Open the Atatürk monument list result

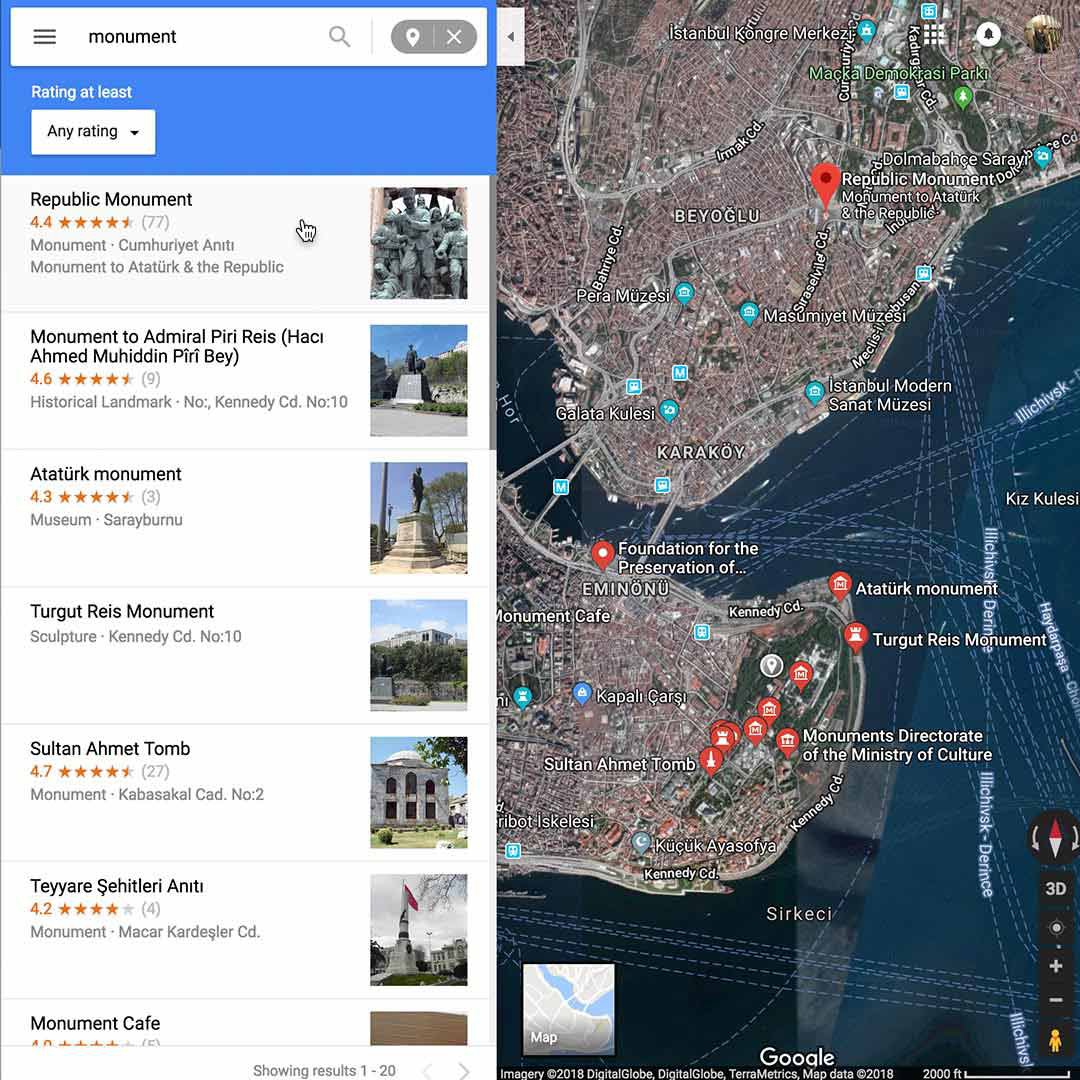tap(245, 518)
